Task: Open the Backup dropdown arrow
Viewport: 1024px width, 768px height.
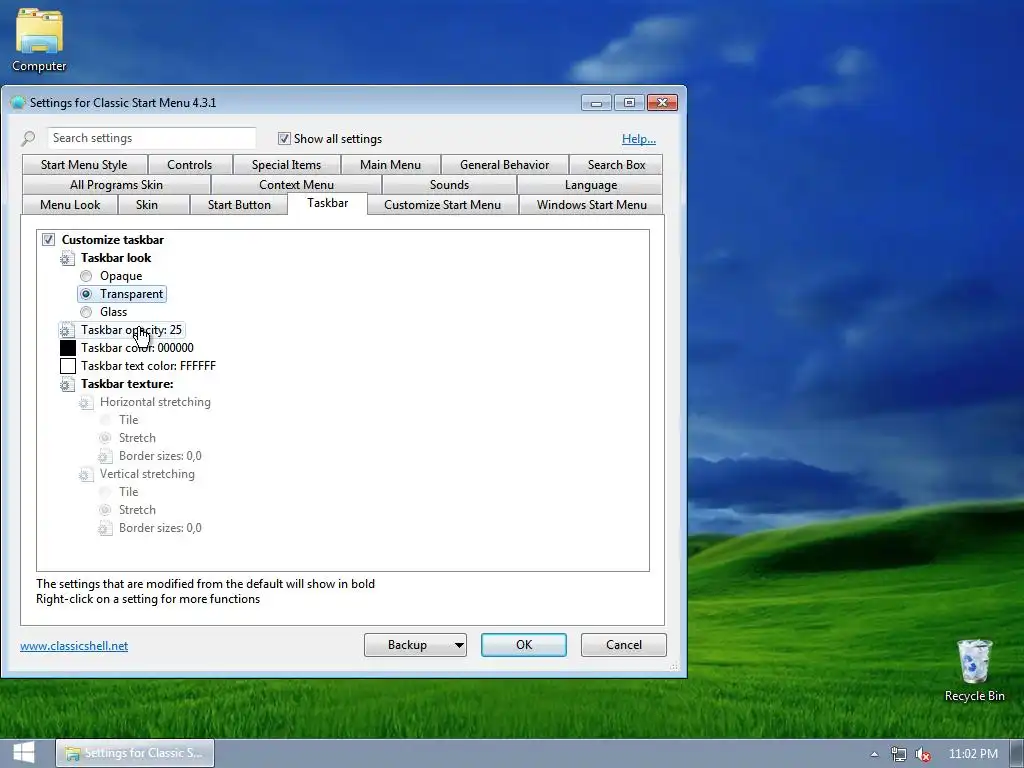Action: pyautogui.click(x=459, y=645)
